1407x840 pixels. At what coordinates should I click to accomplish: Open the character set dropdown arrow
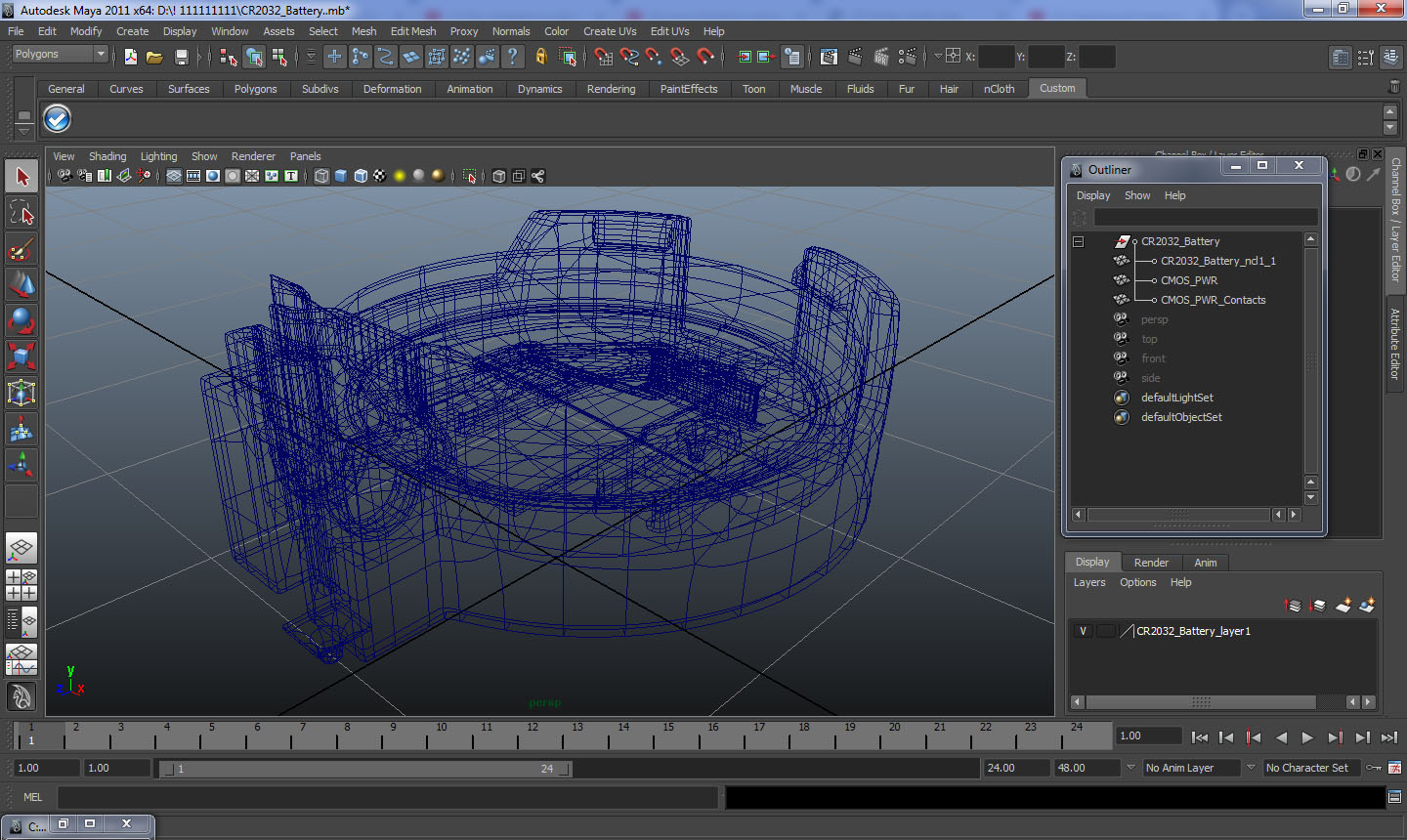tap(1251, 768)
